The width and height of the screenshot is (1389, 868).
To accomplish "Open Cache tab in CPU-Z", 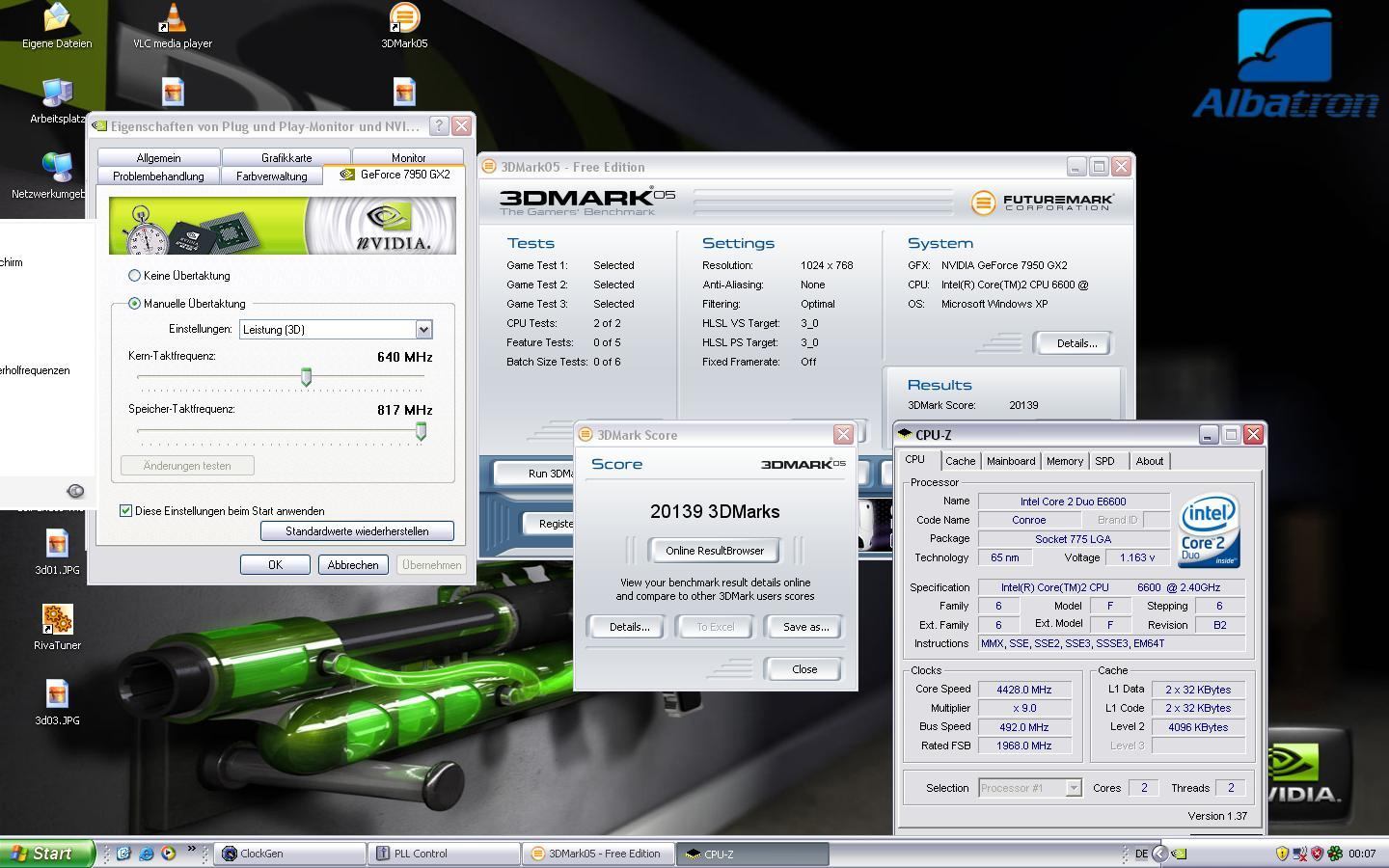I will 960,461.
